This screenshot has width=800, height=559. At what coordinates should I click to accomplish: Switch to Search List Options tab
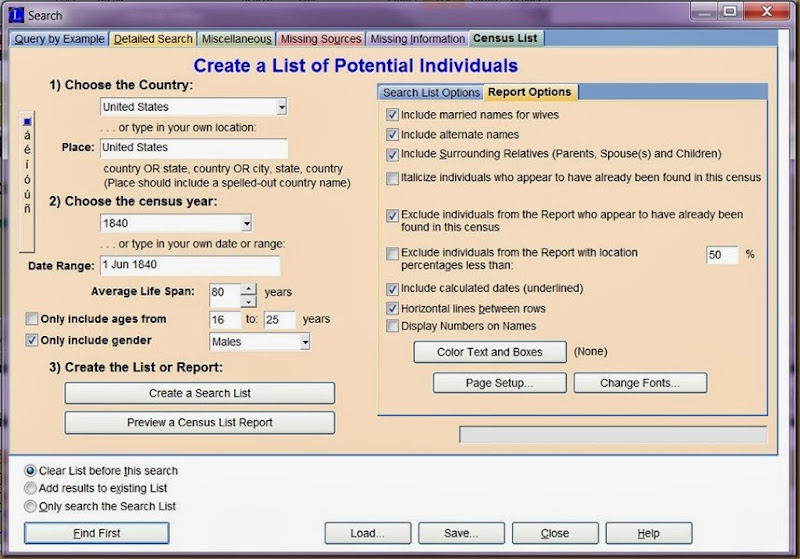click(x=431, y=92)
